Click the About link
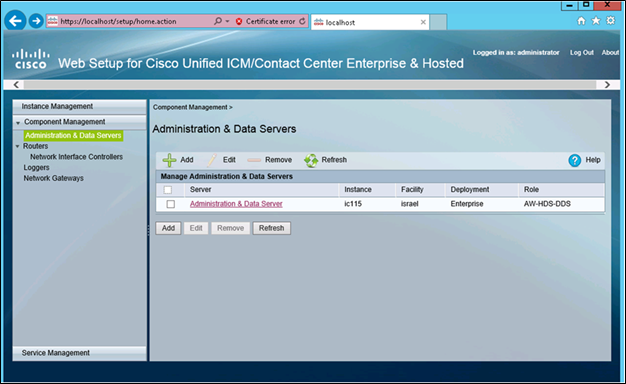 click(x=610, y=52)
